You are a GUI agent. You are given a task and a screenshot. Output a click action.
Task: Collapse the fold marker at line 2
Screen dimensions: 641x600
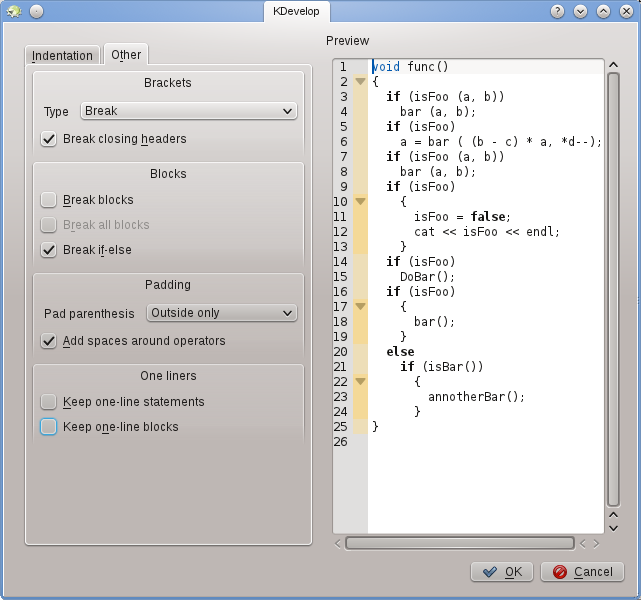pyautogui.click(x=360, y=82)
